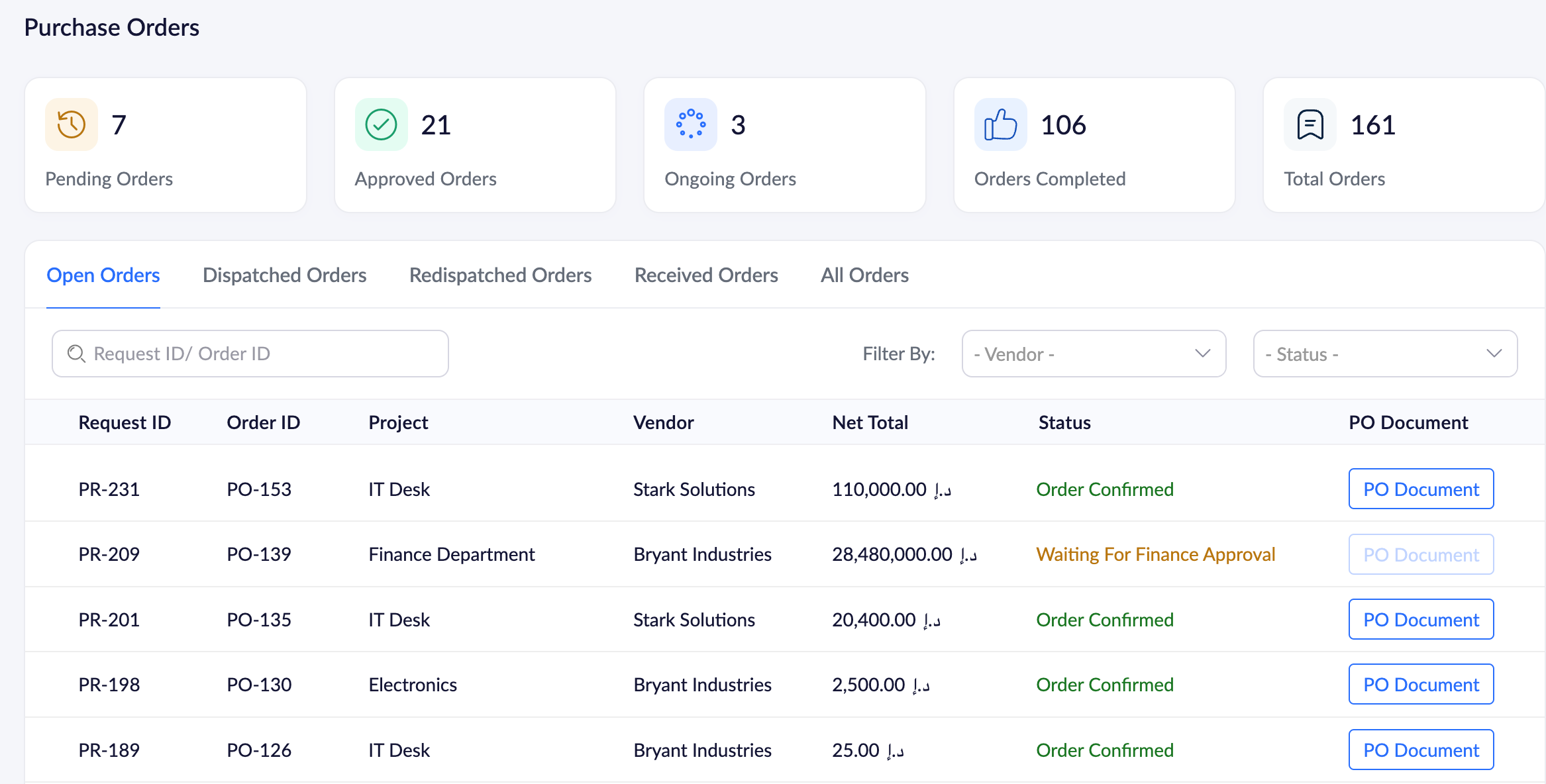This screenshot has width=1546, height=784.
Task: Click the Total Orders document icon
Action: [x=1310, y=124]
